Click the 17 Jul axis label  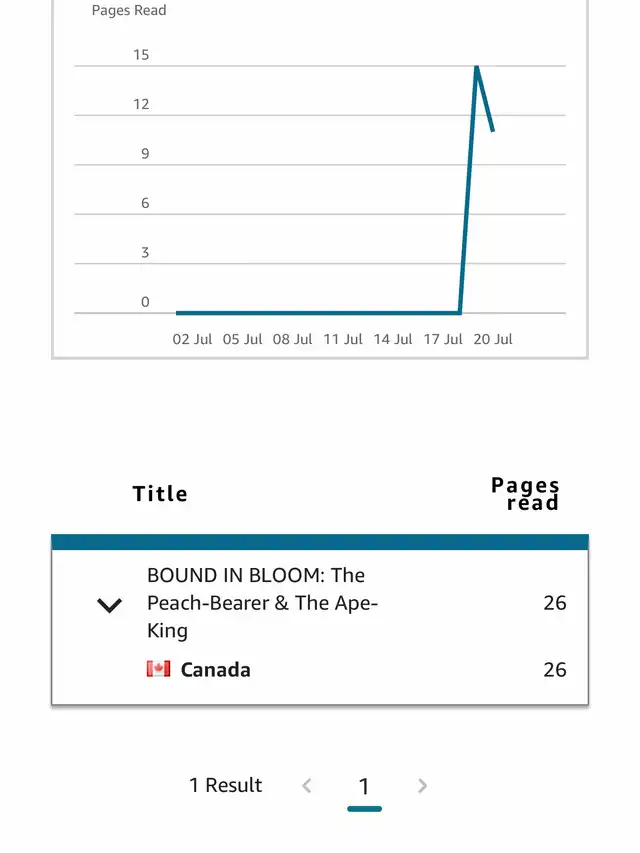[443, 339]
